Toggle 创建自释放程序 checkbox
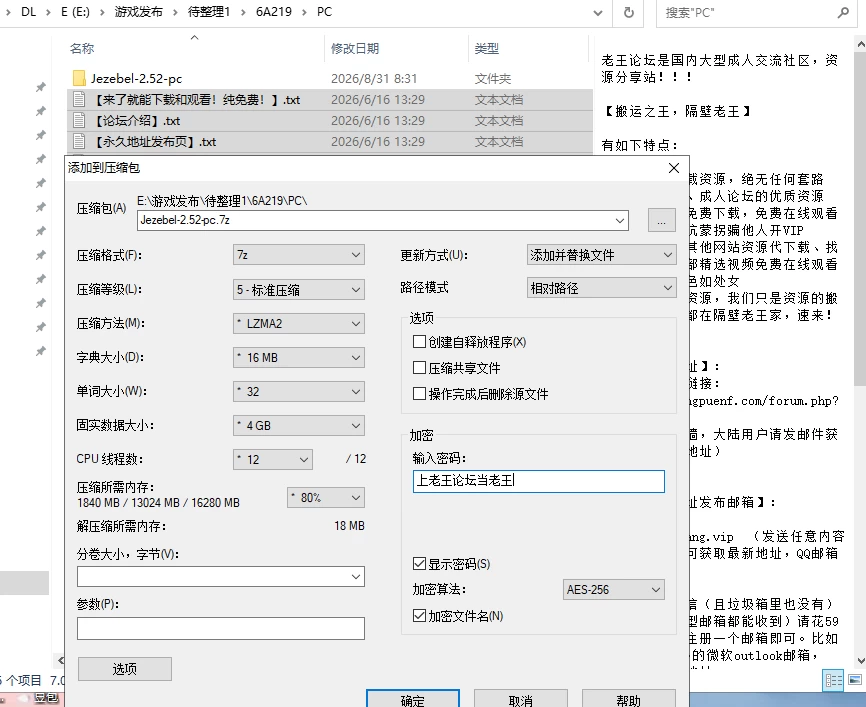866x707 pixels. click(419, 342)
